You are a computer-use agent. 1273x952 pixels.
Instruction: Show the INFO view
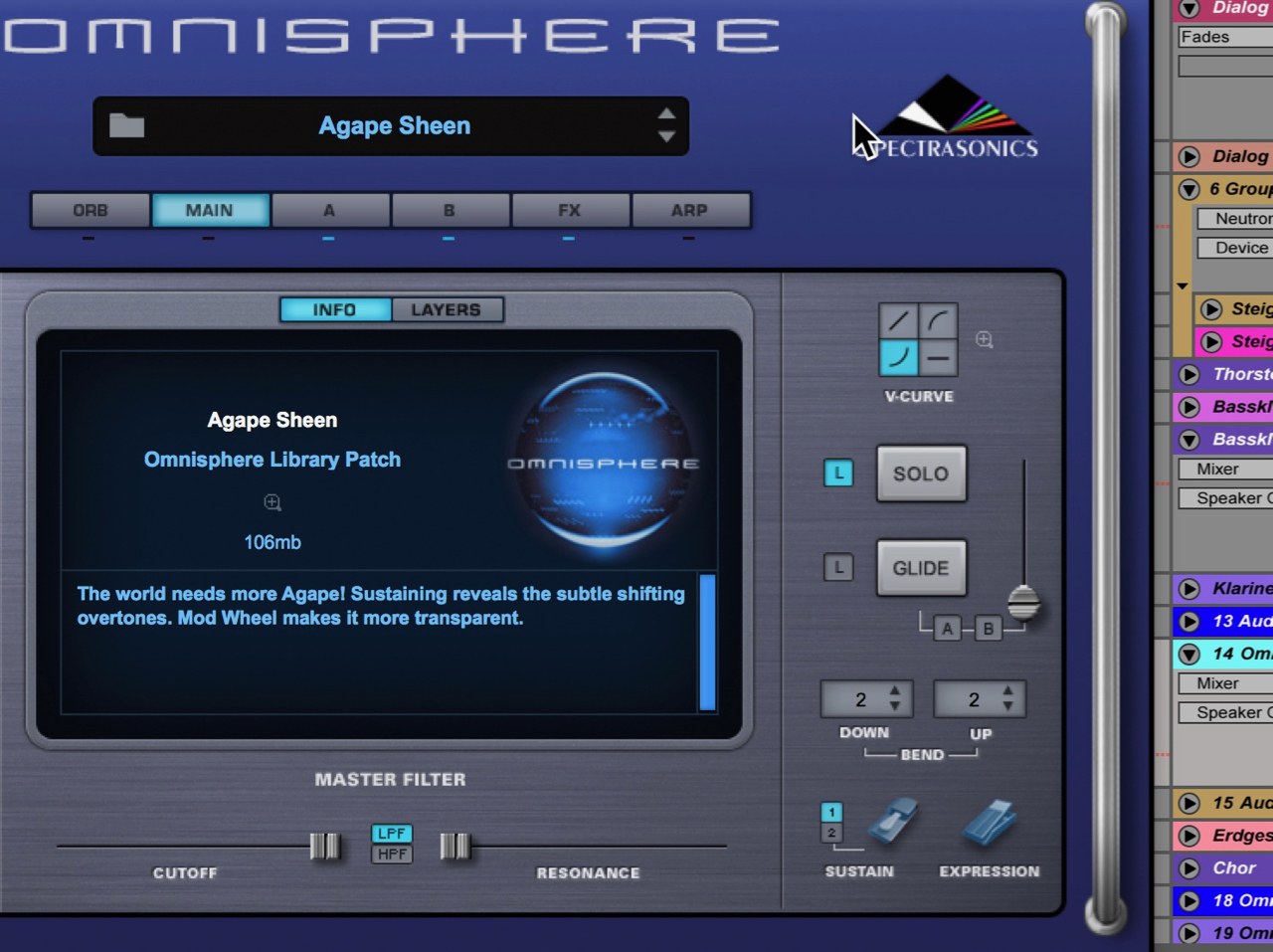pyautogui.click(x=335, y=310)
